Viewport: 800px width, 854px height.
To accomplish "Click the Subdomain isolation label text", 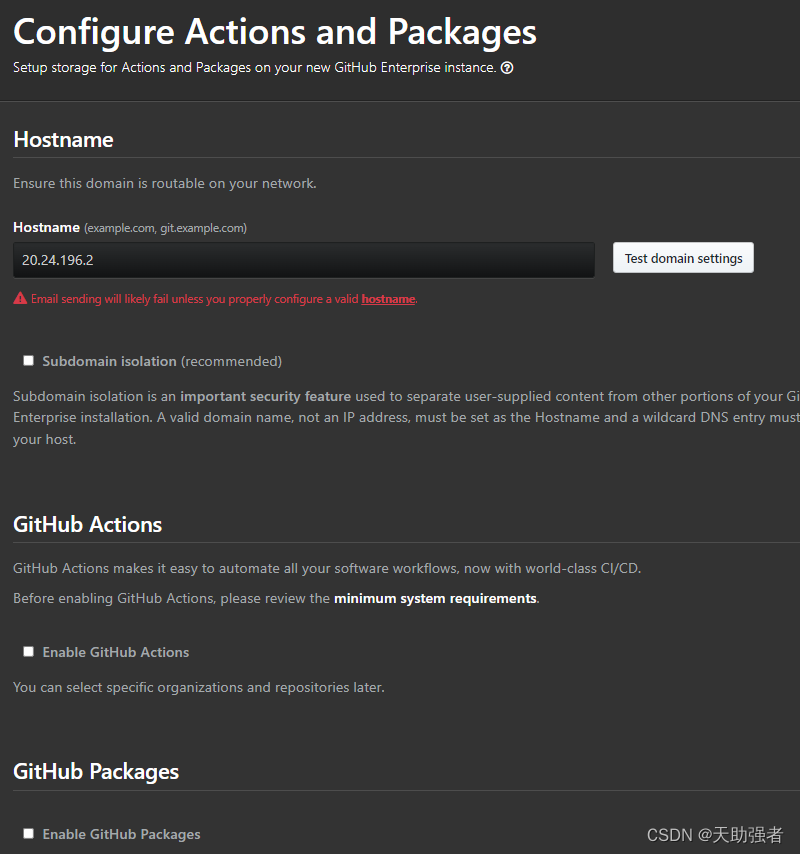I will [x=109, y=361].
